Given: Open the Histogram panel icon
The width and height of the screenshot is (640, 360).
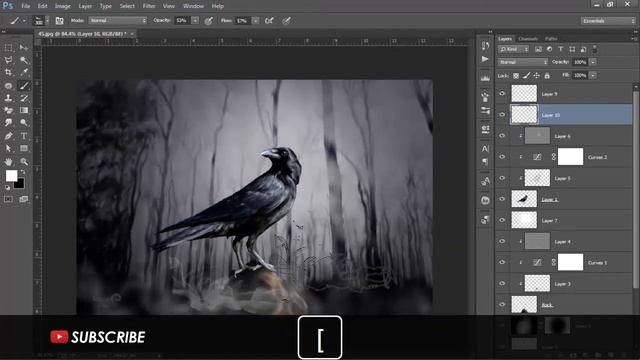Looking at the screenshot, I should coord(485,78).
